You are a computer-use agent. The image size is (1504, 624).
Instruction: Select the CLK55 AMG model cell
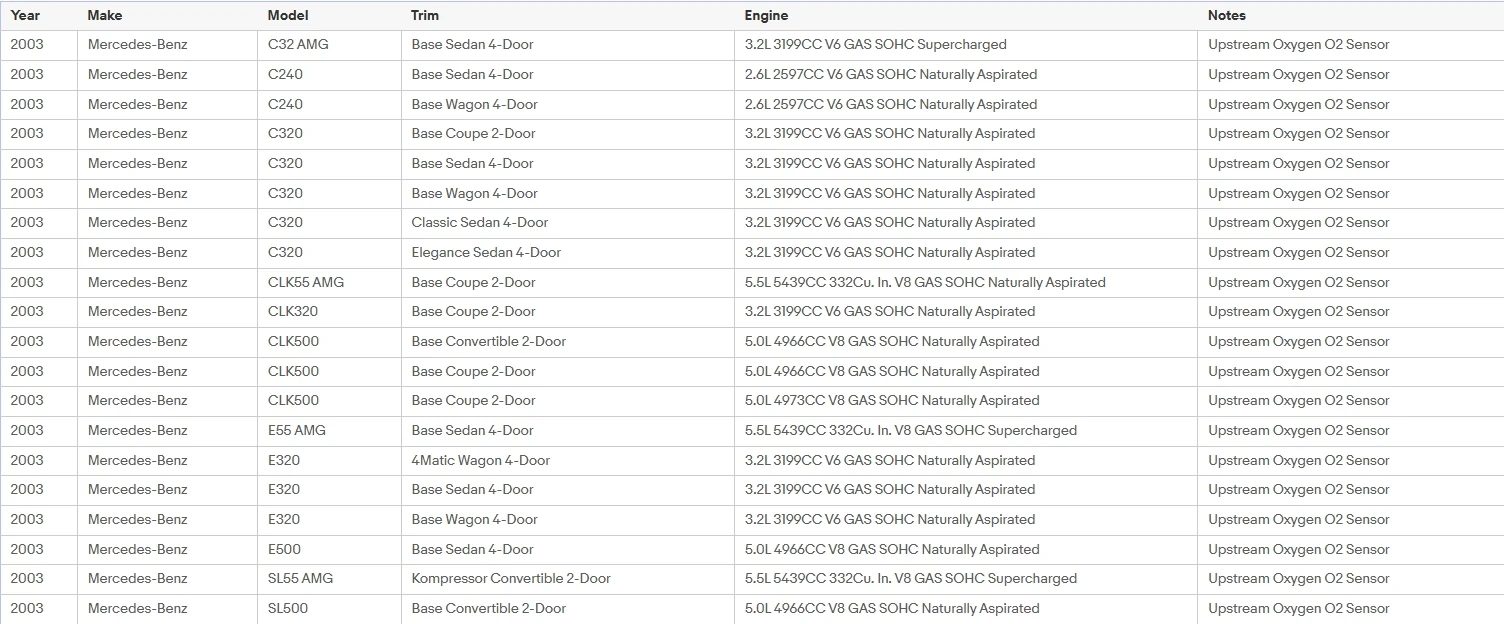point(329,282)
